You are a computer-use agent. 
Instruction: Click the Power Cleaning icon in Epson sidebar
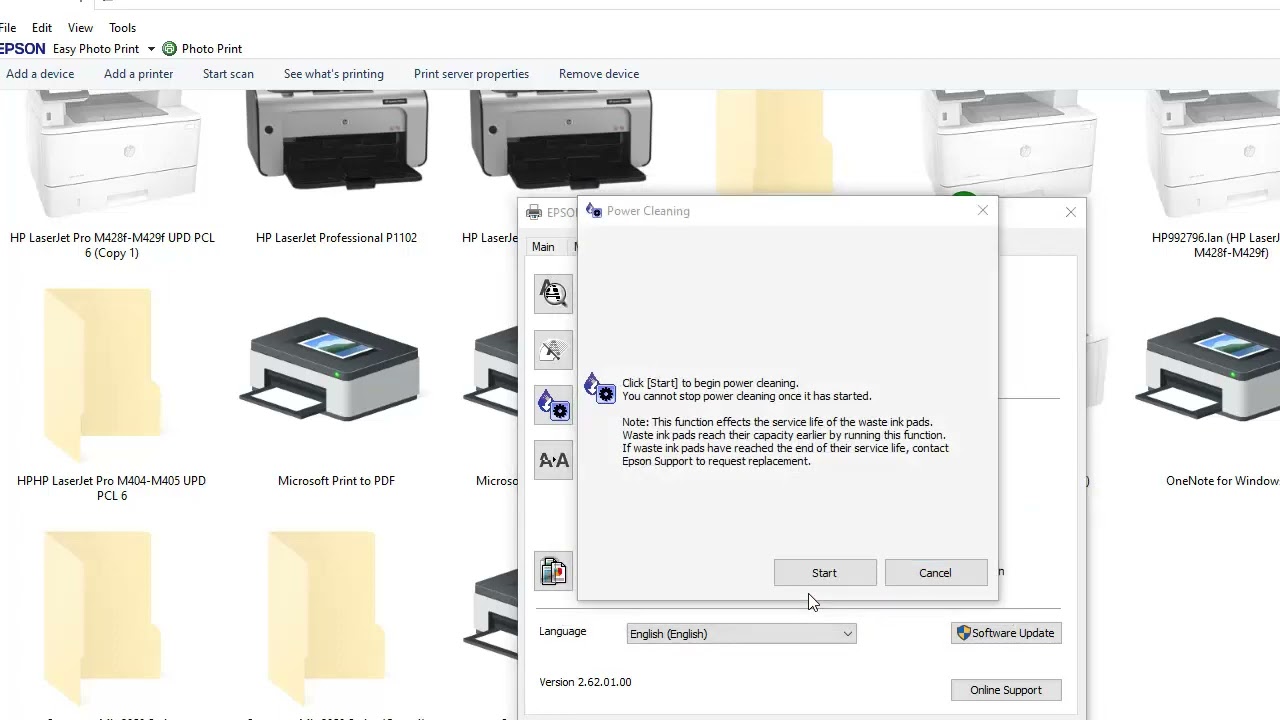click(553, 405)
